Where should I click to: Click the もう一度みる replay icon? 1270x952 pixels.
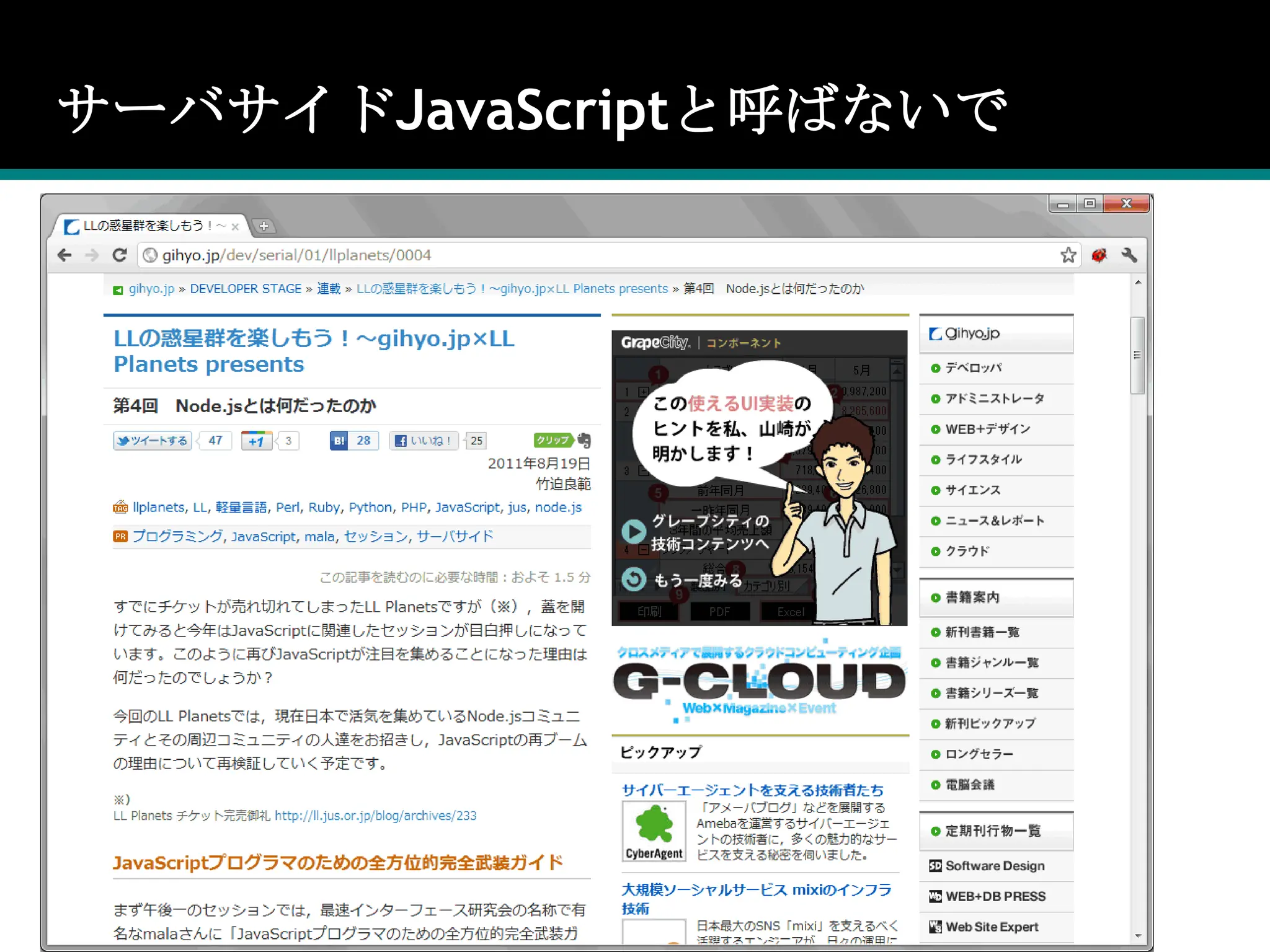tap(634, 580)
